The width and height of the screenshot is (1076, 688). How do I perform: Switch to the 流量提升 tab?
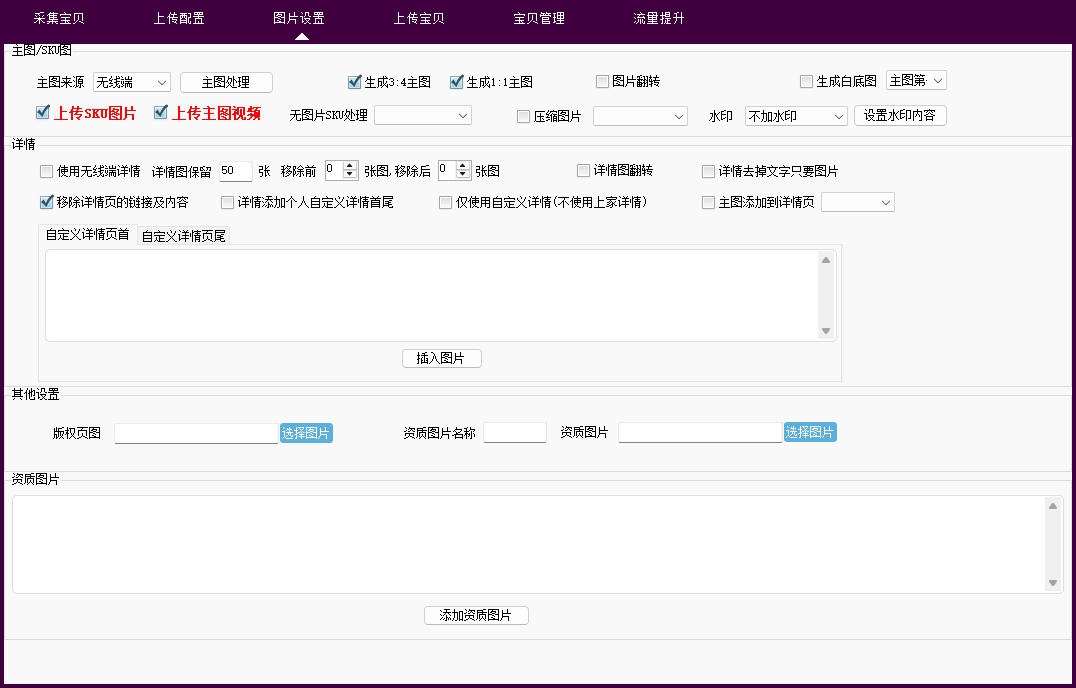point(659,19)
